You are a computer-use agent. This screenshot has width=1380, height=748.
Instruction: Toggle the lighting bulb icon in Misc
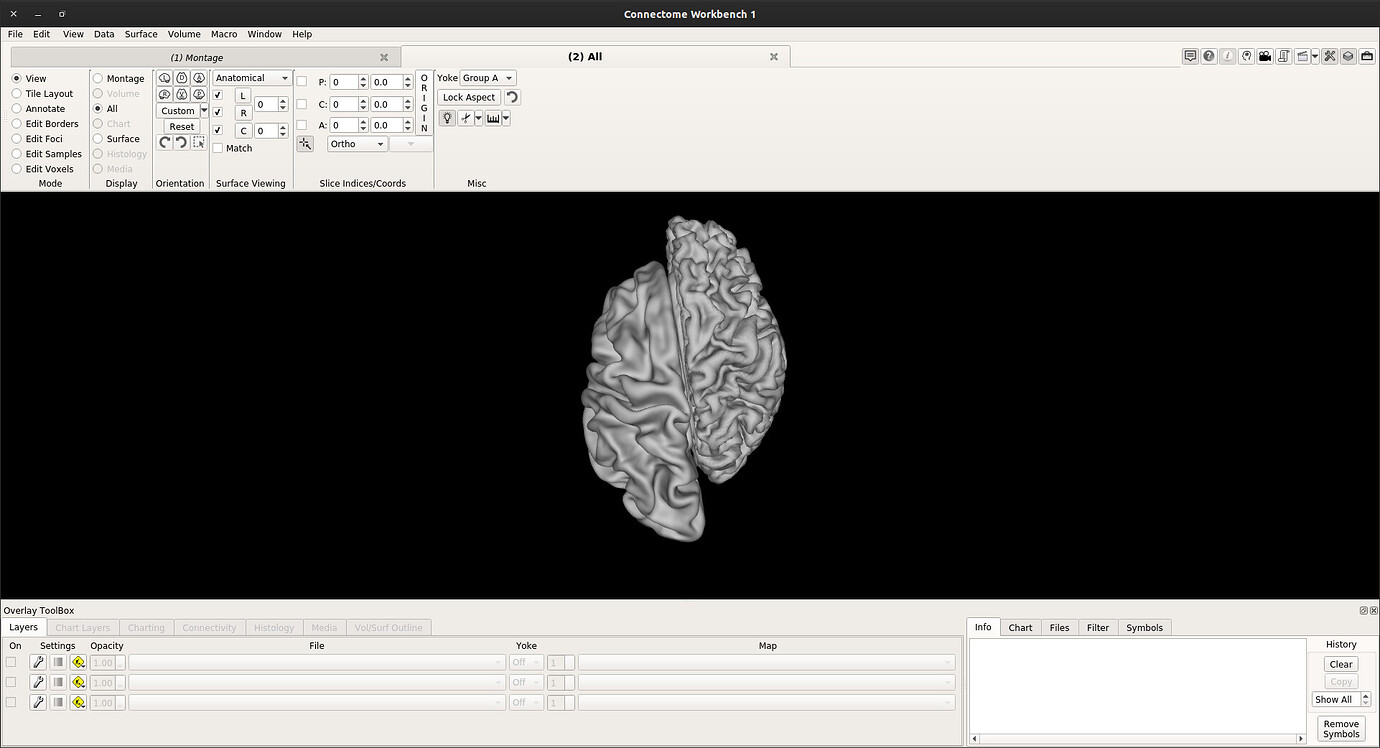(x=447, y=118)
